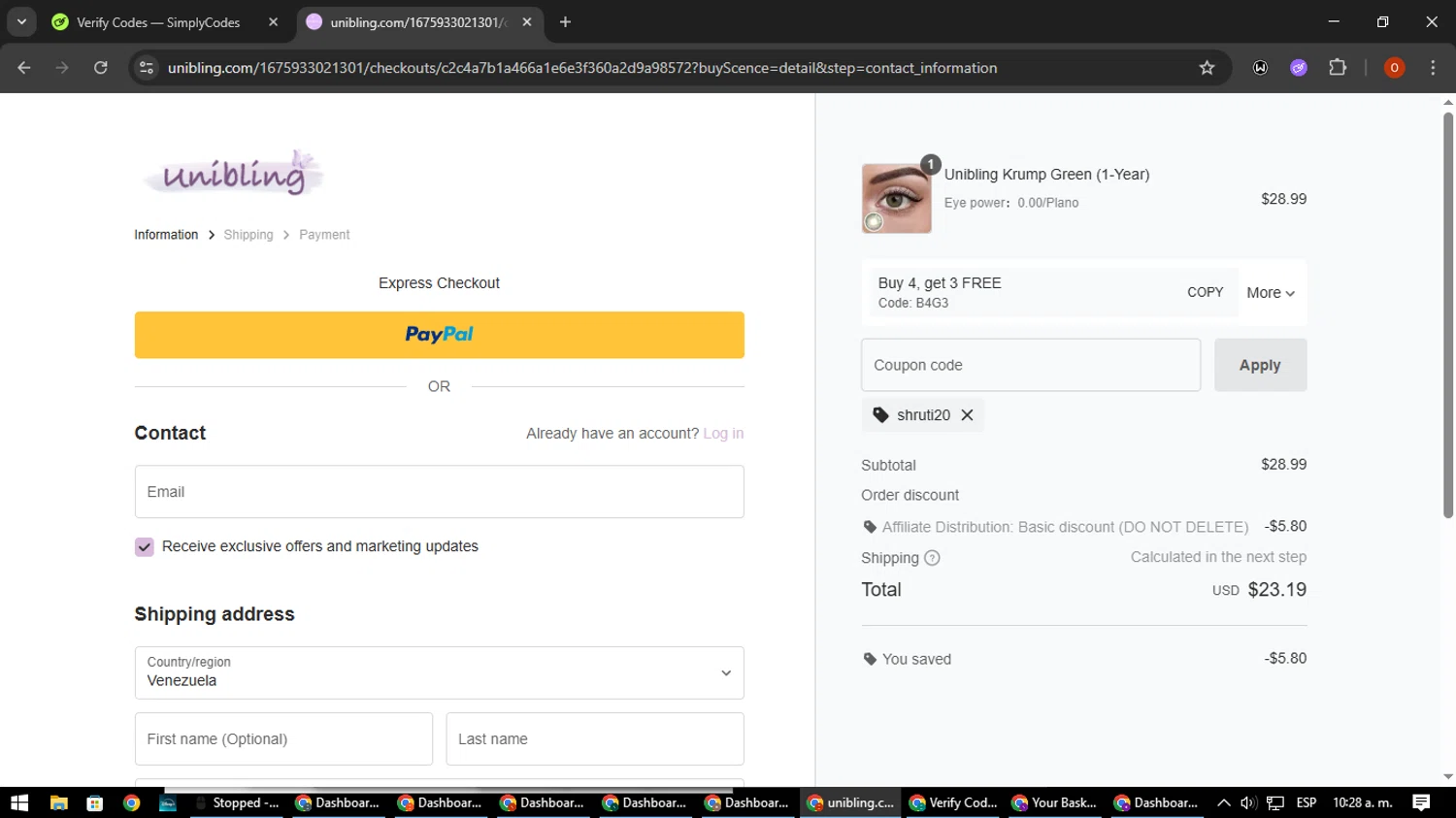Click the Unibling Krump Green (1-Year) title
This screenshot has height=818, width=1456.
1046,175
